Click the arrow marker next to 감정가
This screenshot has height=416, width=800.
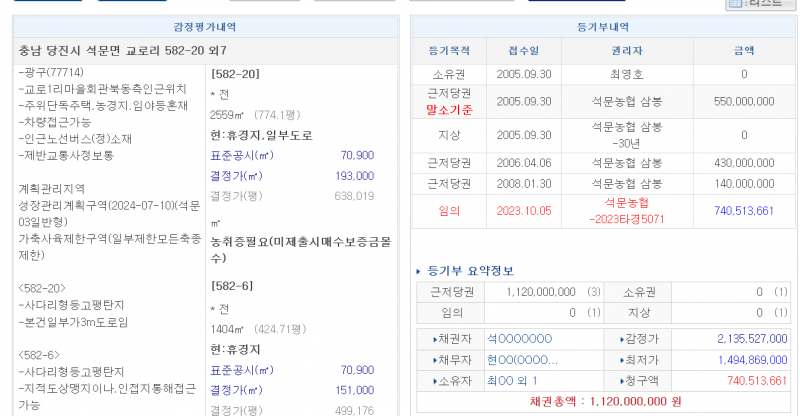(616, 339)
